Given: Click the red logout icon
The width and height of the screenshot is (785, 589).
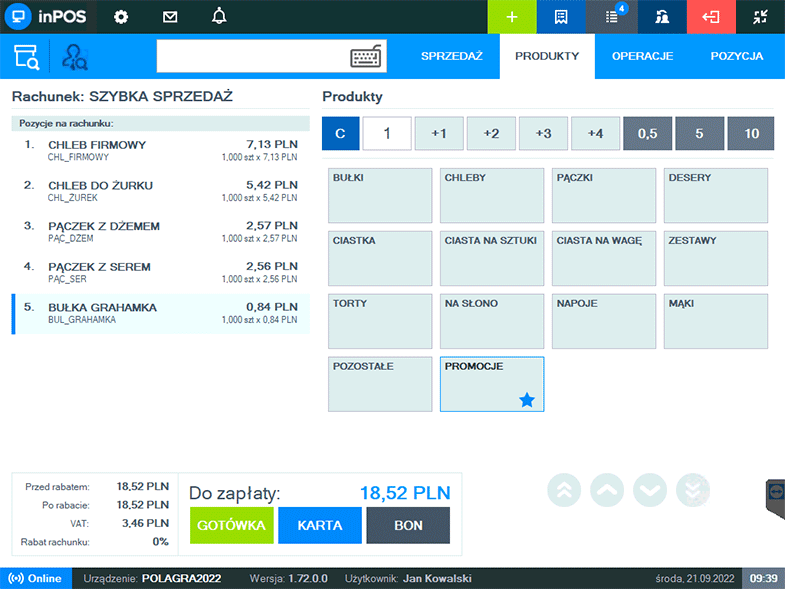Looking at the screenshot, I should click(710, 17).
